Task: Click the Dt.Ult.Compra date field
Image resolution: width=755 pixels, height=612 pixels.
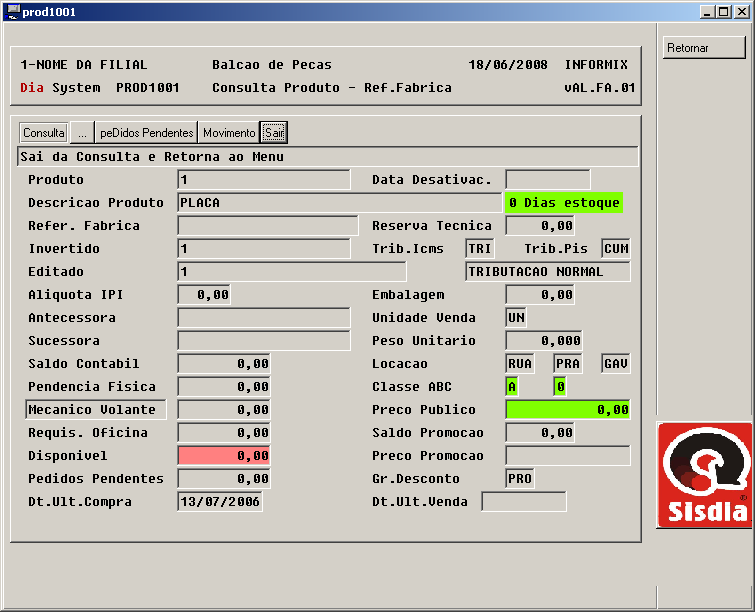Action: click(220, 502)
